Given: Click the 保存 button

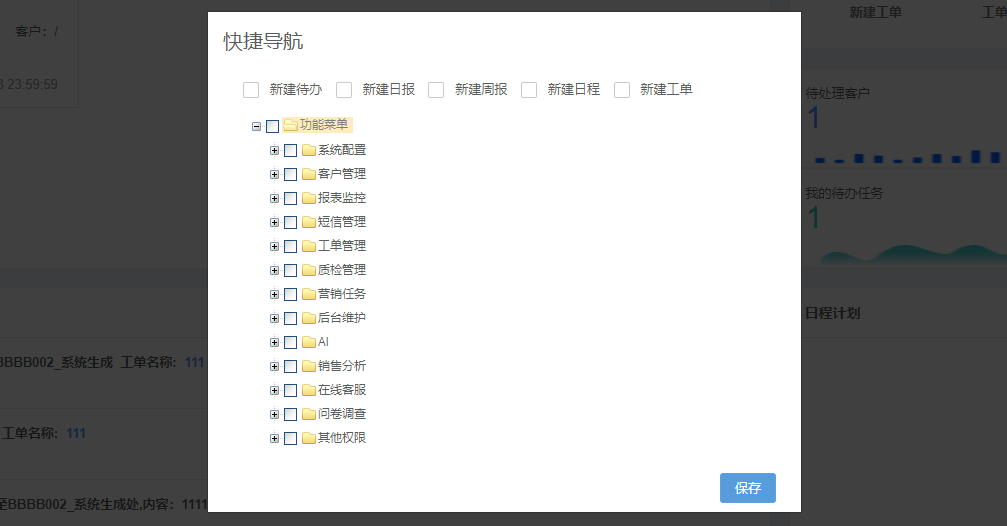Looking at the screenshot, I should tap(747, 488).
